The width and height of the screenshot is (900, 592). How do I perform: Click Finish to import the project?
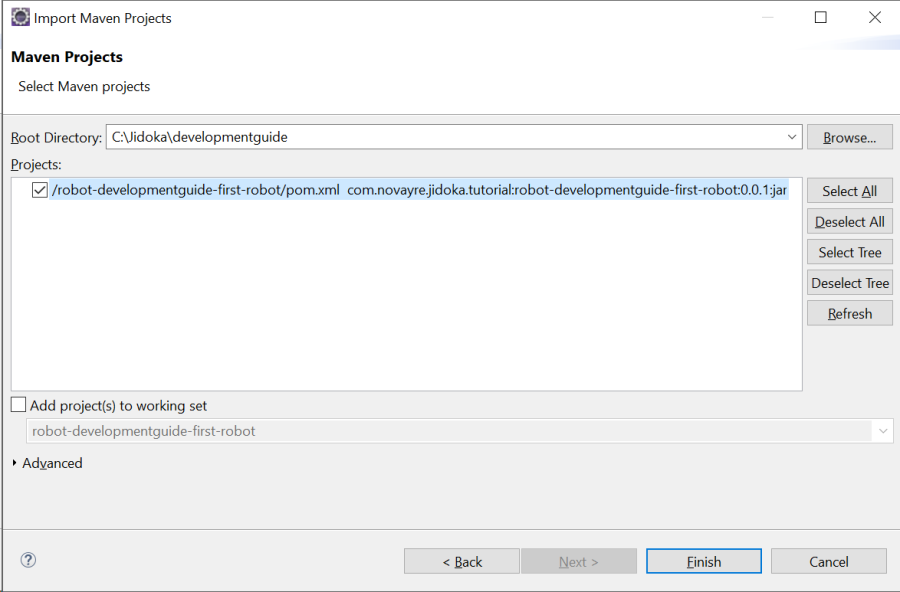click(703, 562)
